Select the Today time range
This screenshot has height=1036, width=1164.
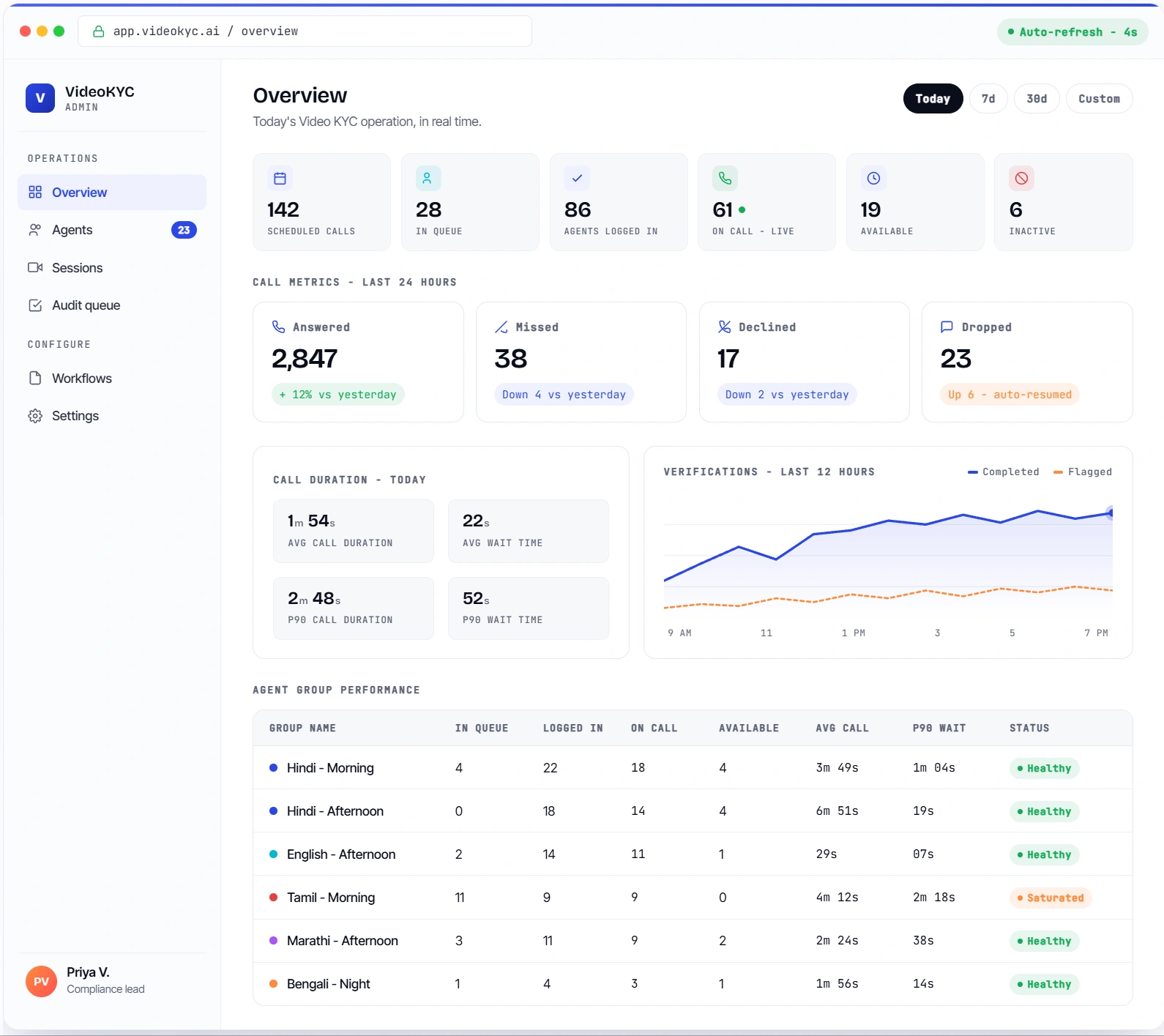[933, 99]
